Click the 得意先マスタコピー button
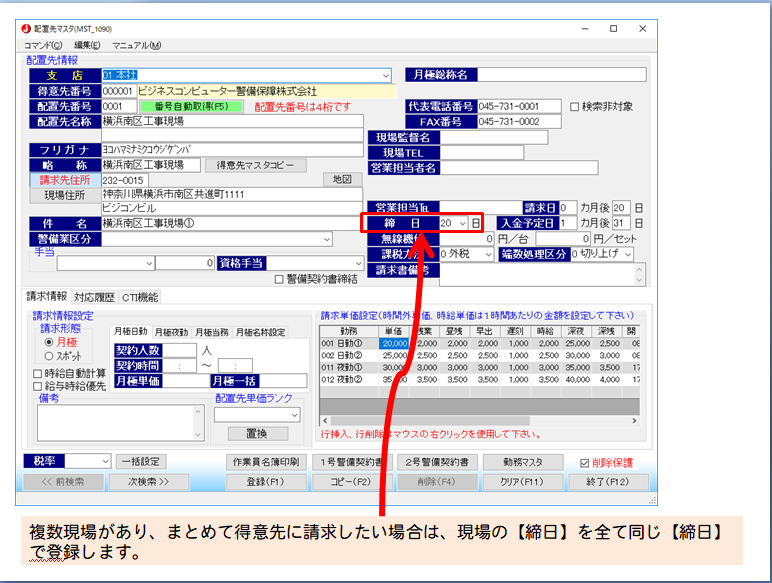Screen dimensions: 772x583 click(x=256, y=164)
